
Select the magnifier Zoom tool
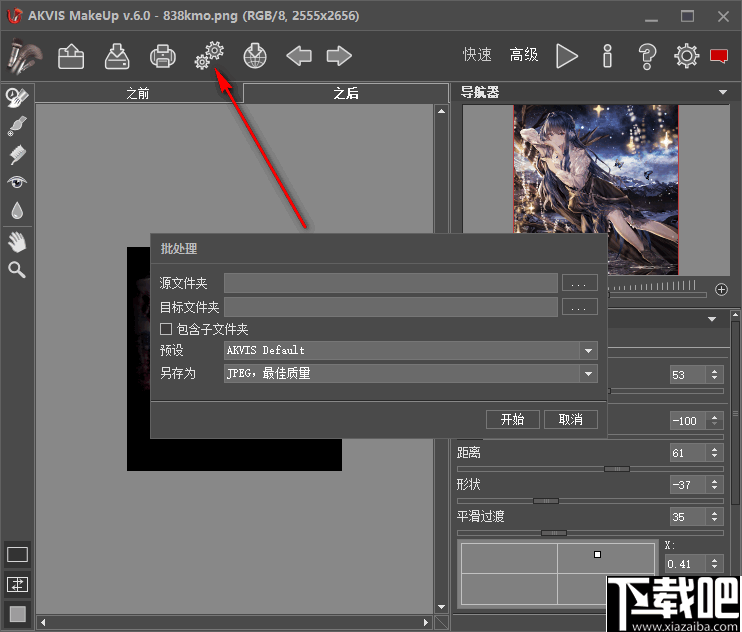[x=17, y=270]
